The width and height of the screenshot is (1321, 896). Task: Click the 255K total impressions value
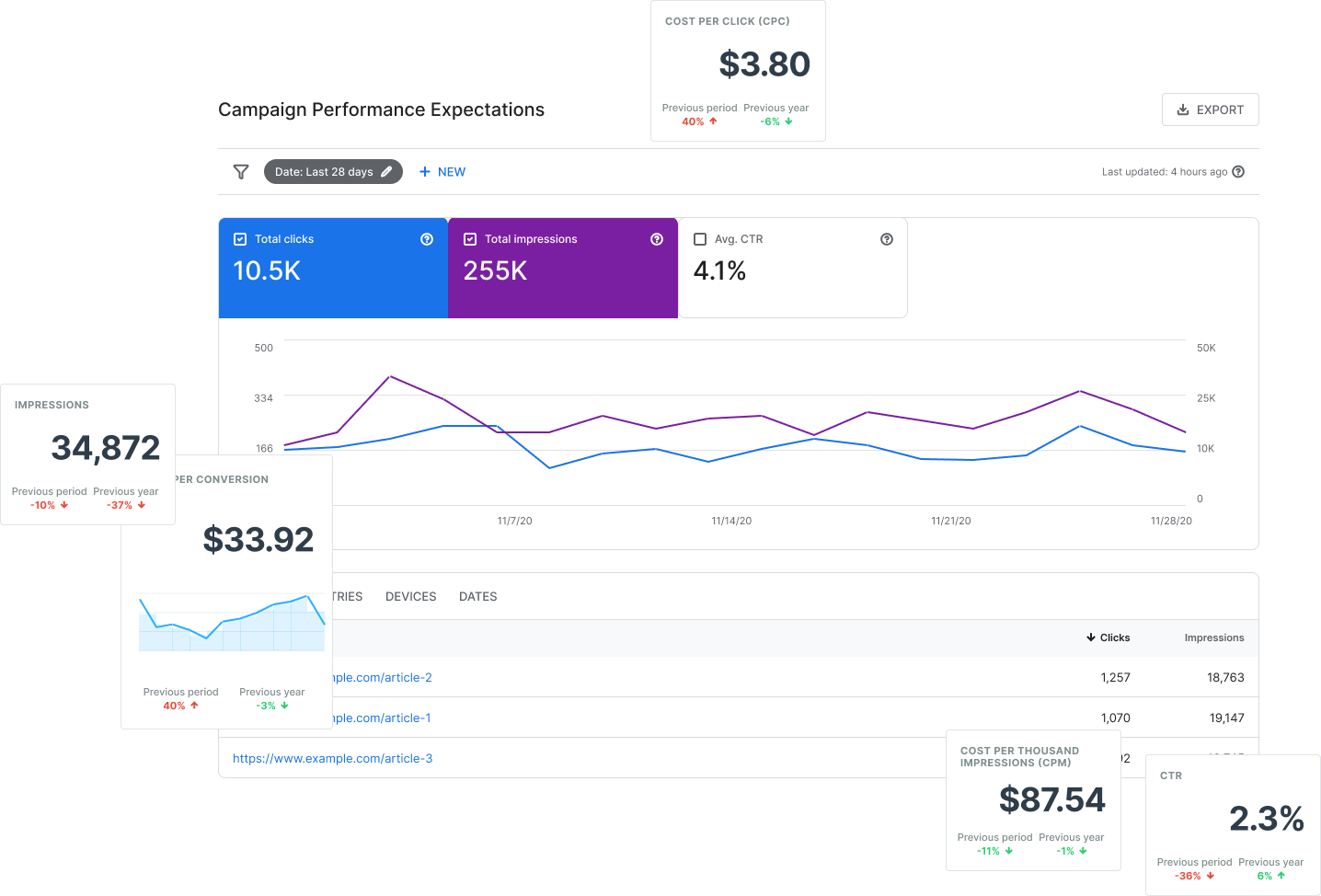[x=495, y=270]
